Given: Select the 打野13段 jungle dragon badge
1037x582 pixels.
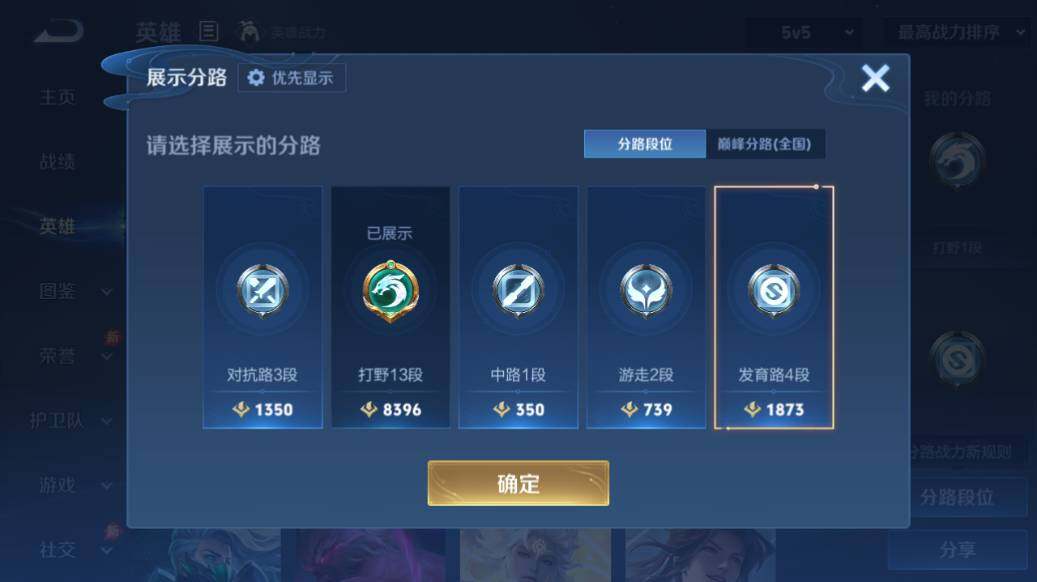Looking at the screenshot, I should click(x=390, y=291).
